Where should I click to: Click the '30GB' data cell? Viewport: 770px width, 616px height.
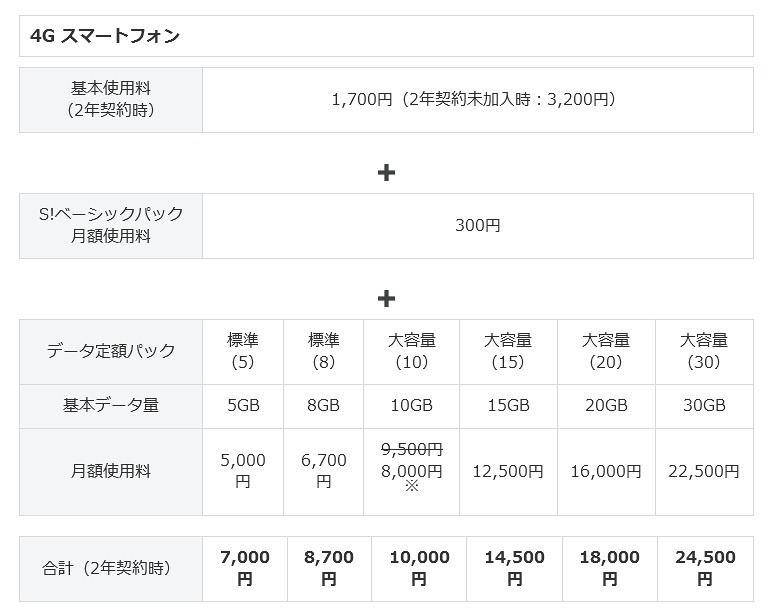tap(704, 406)
